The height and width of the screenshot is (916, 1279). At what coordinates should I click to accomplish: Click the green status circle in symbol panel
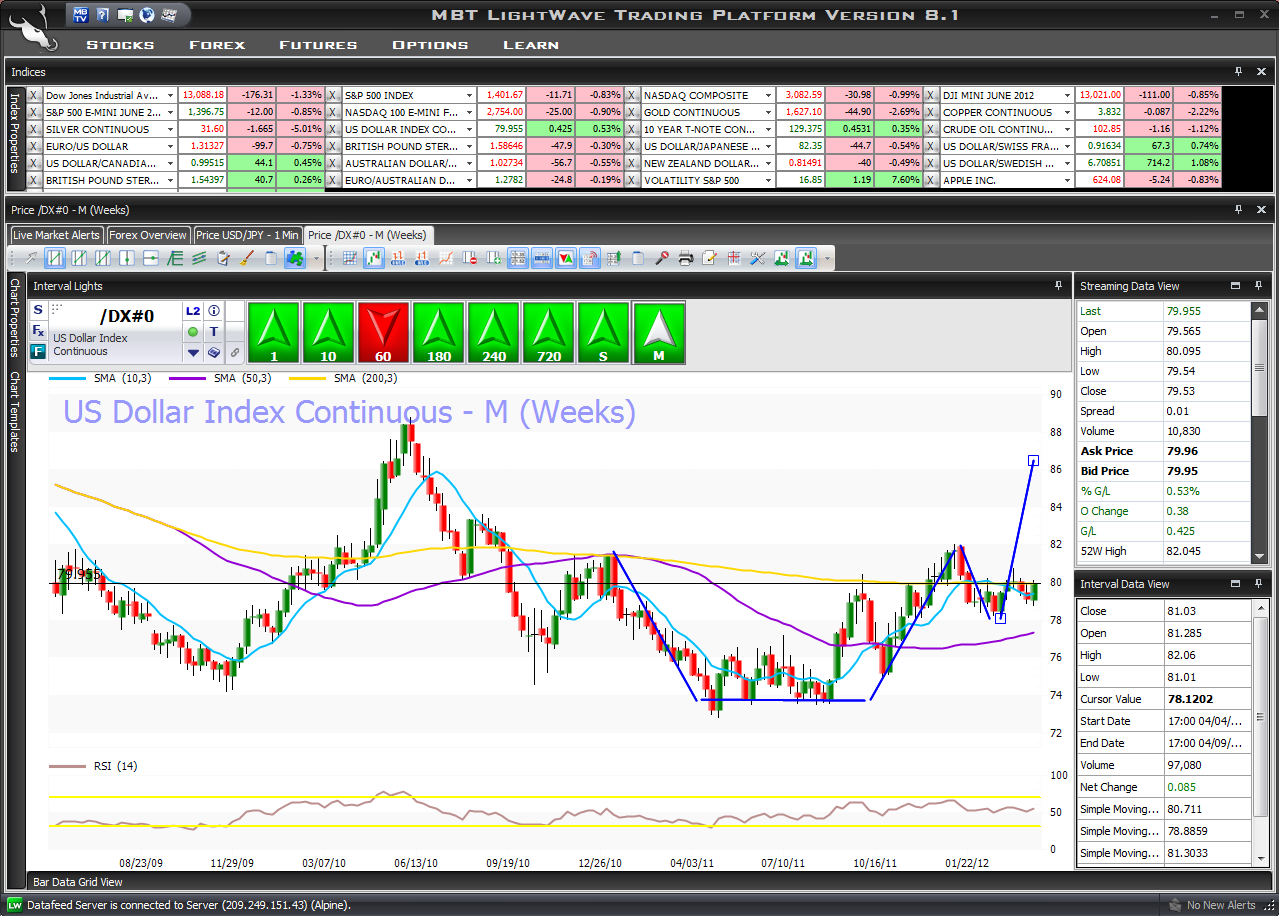193,331
